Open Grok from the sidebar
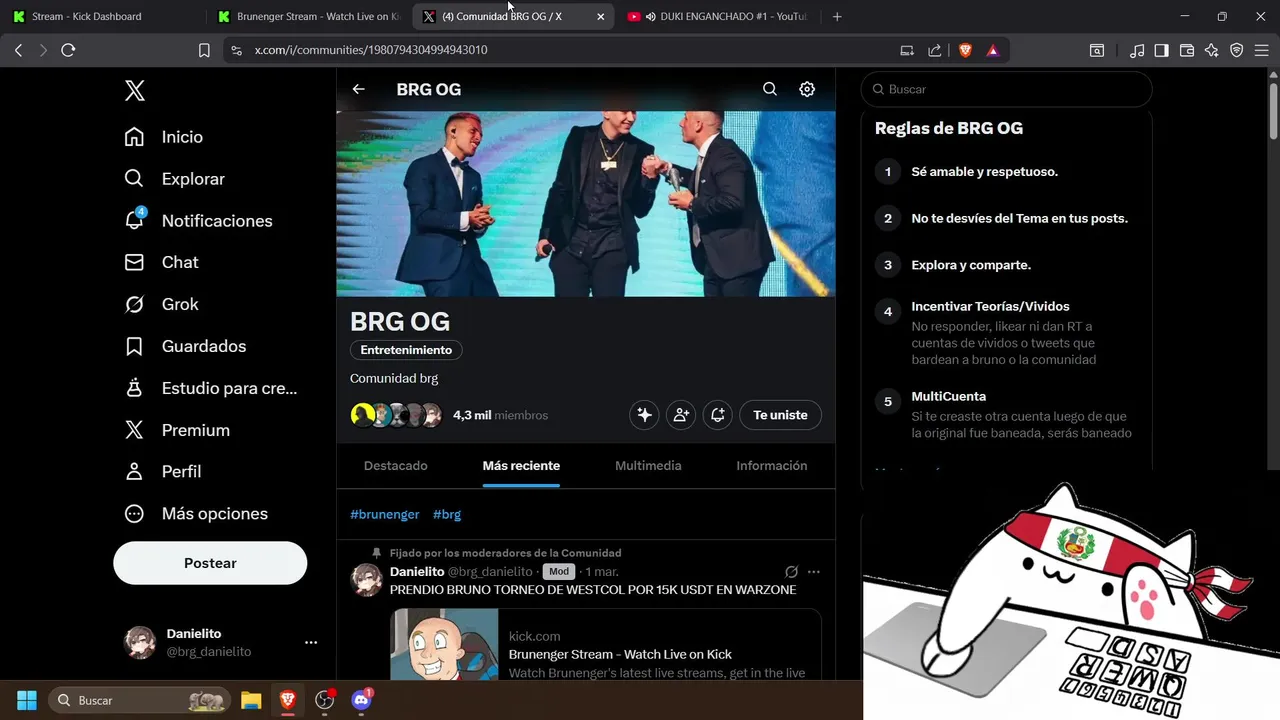The height and width of the screenshot is (720, 1280). [x=161, y=304]
